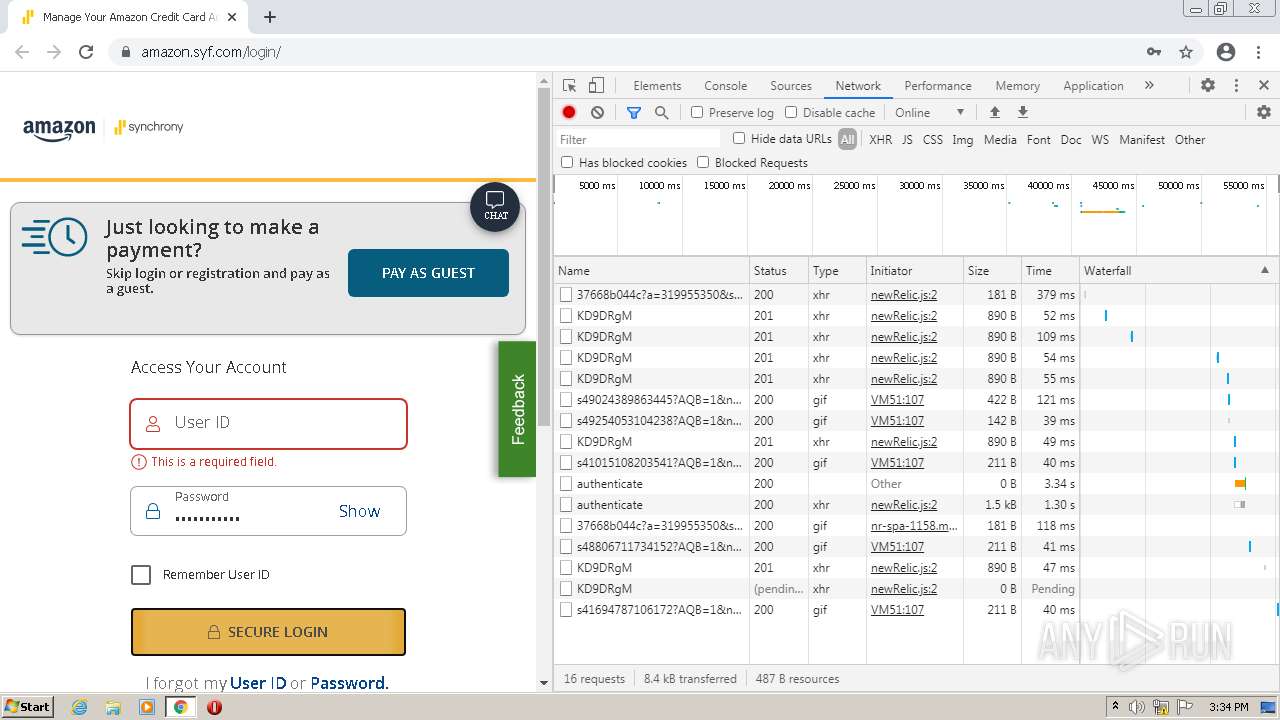This screenshot has height=720, width=1280.
Task: Filter requests by JS type
Action: [x=907, y=140]
